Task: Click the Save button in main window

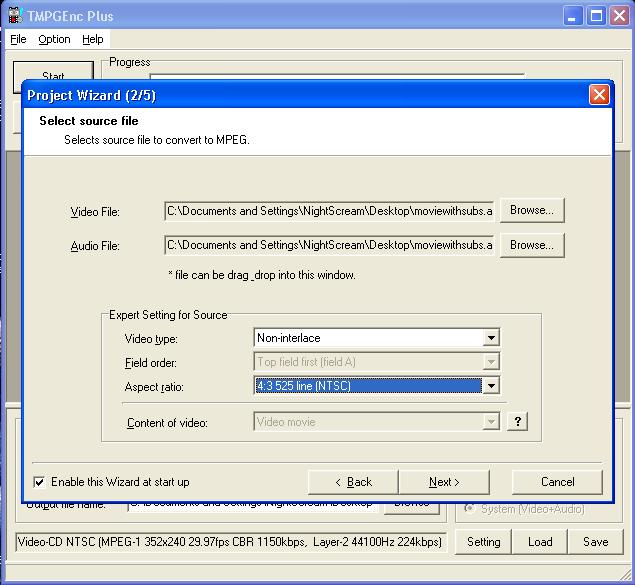Action: [x=595, y=542]
